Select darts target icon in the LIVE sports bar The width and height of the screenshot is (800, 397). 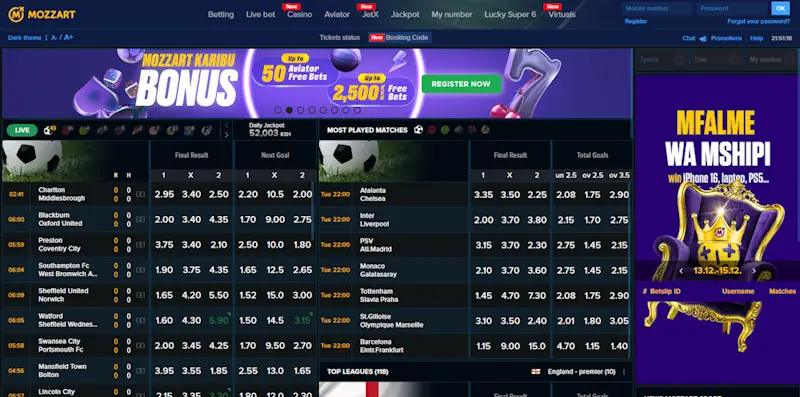click(154, 131)
